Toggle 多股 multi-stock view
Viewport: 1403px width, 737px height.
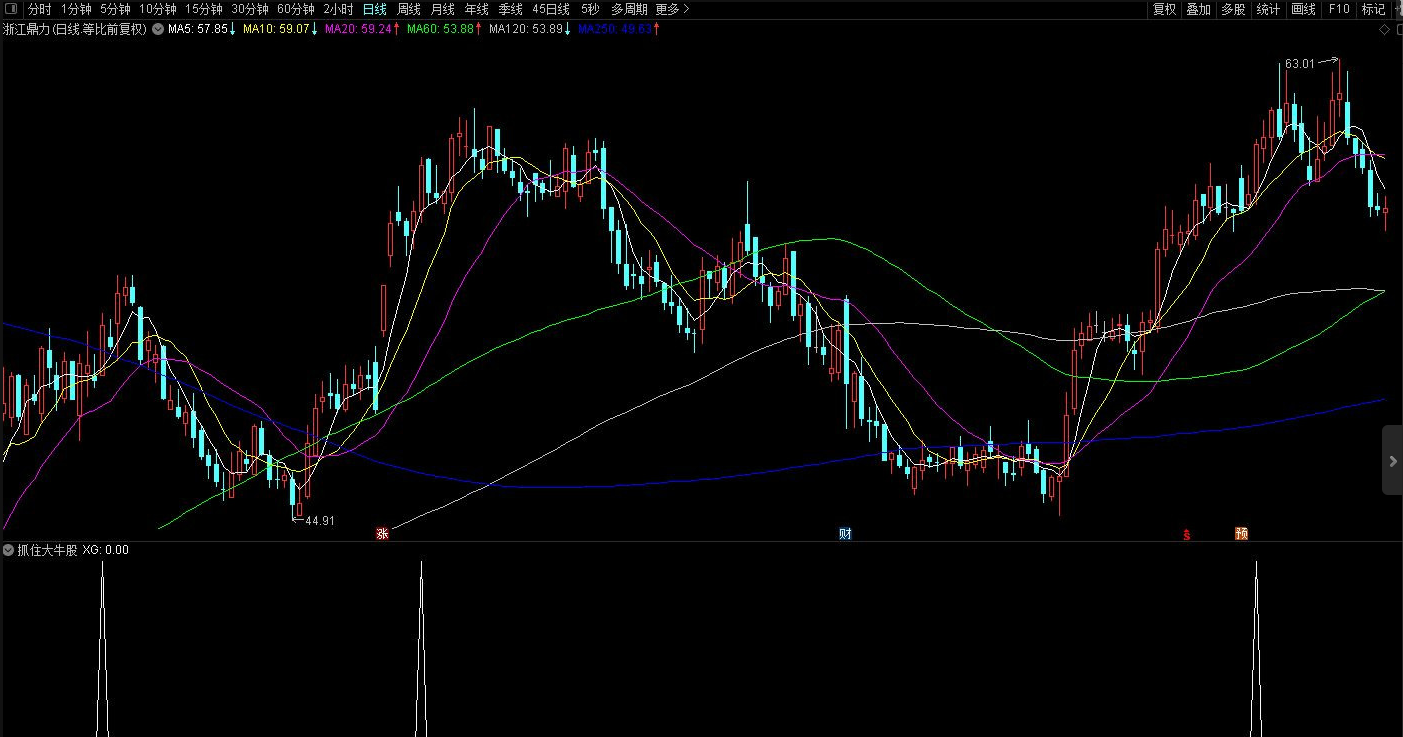[x=1233, y=9]
